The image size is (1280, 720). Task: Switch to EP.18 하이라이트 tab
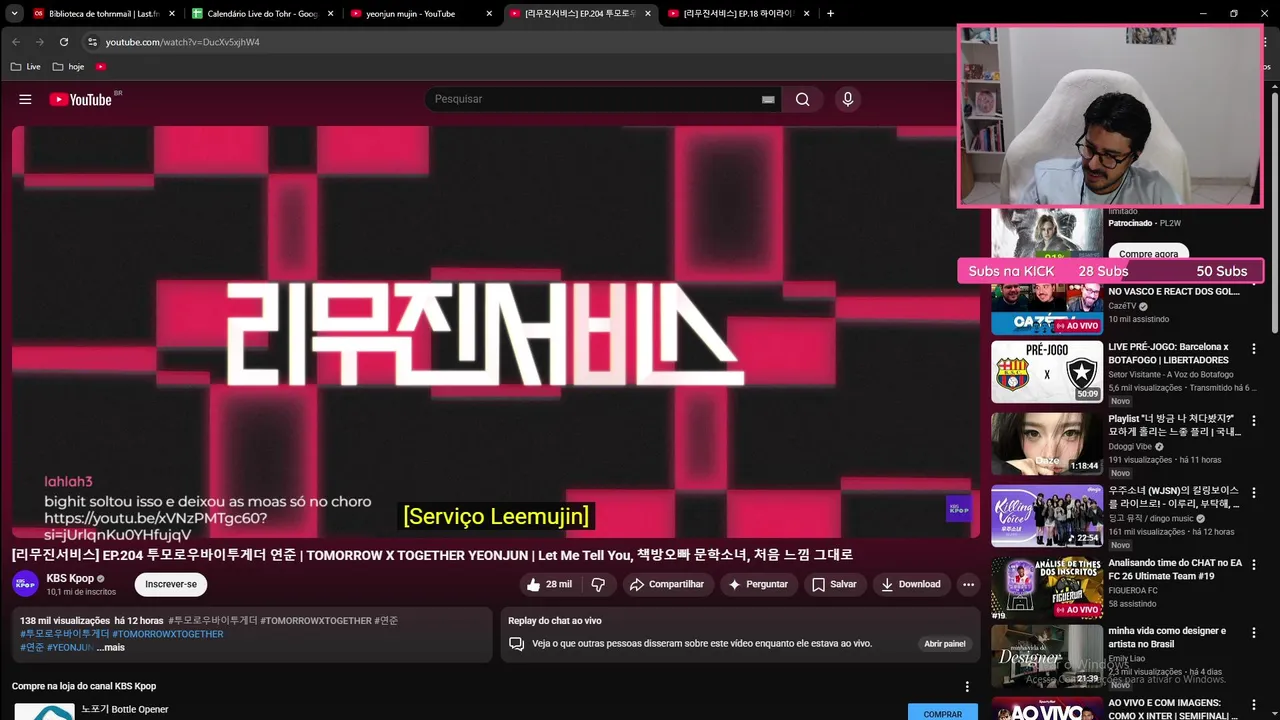[x=738, y=14]
